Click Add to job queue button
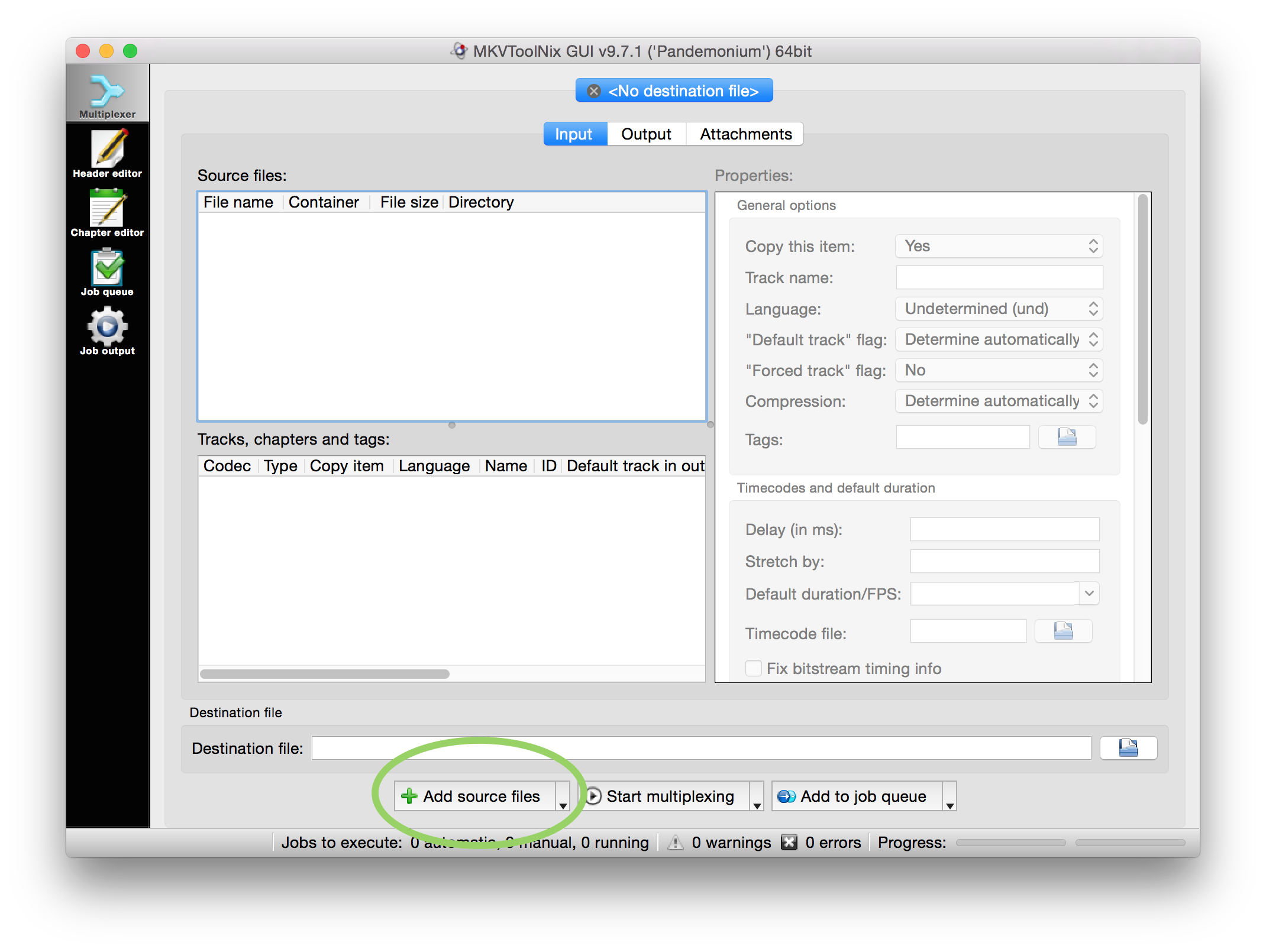The image size is (1266, 952). (x=857, y=797)
